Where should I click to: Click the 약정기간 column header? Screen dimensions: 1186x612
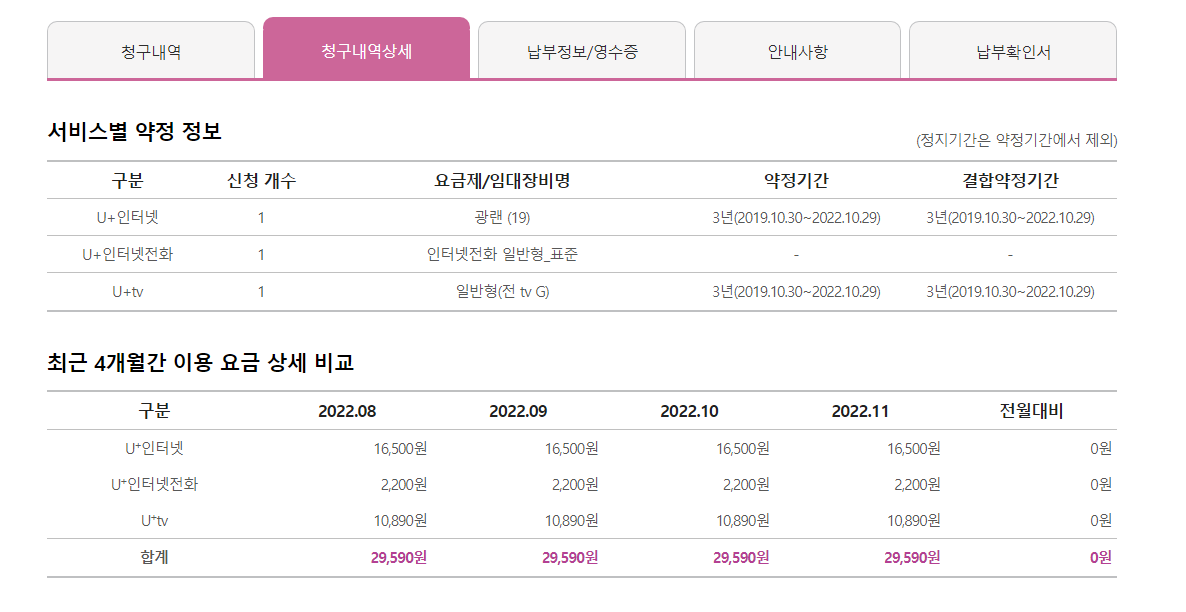point(796,181)
